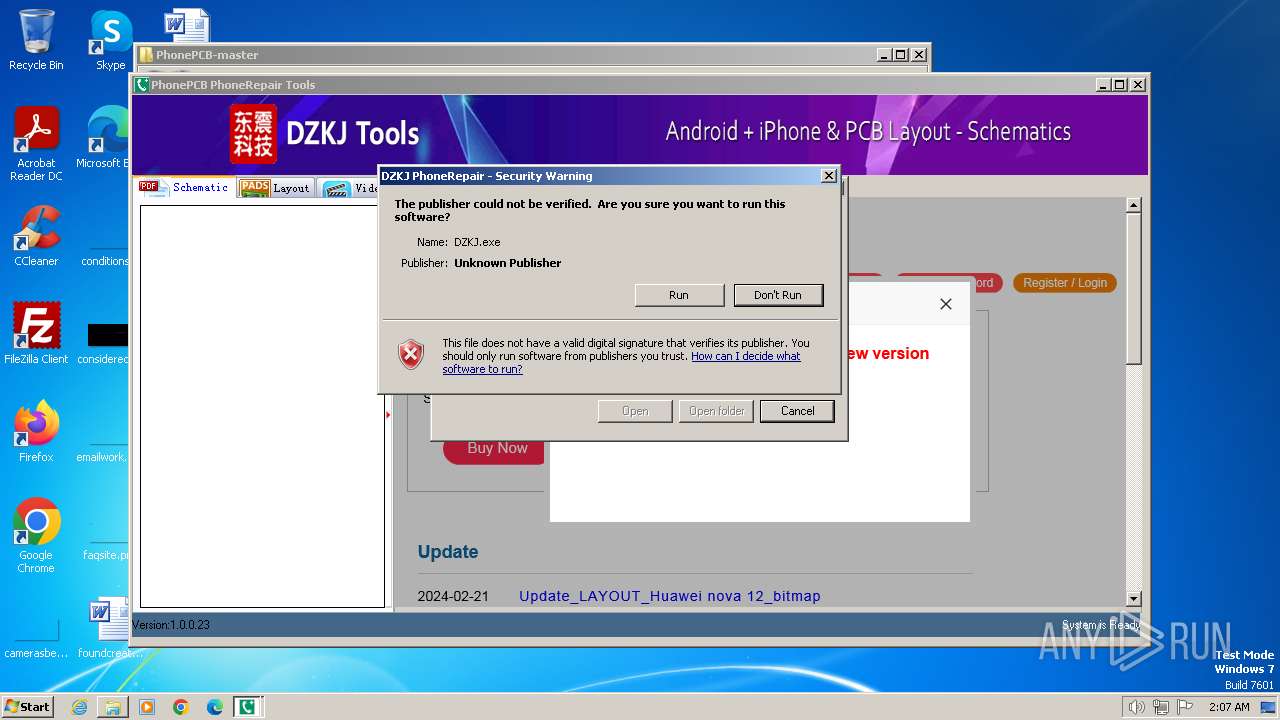The width and height of the screenshot is (1280, 720).
Task: Click the network tray icon
Action: 1161,707
